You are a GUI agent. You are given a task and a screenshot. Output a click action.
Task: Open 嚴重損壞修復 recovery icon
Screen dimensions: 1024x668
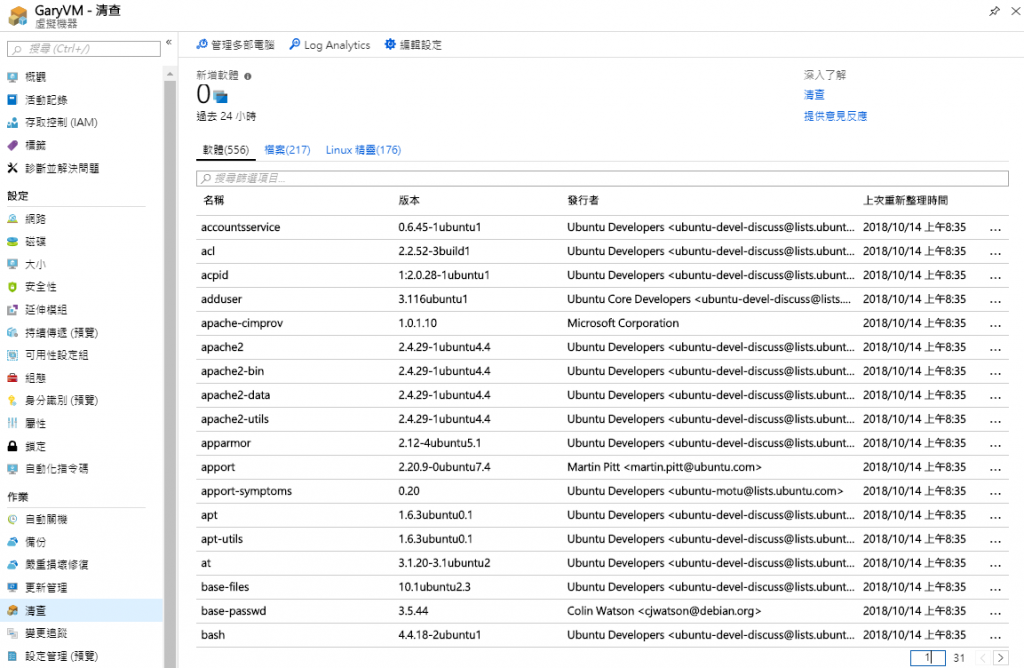click(12, 565)
